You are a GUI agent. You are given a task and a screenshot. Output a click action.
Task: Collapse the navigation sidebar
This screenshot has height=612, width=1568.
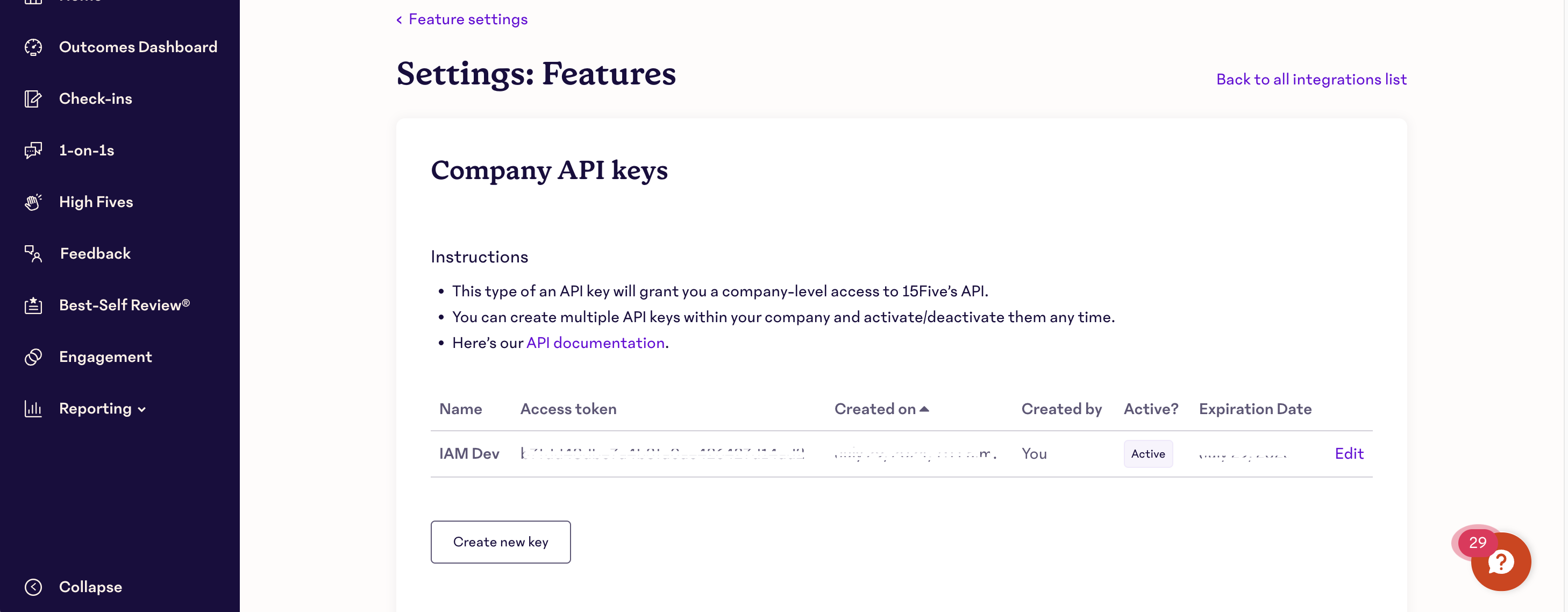[90, 586]
